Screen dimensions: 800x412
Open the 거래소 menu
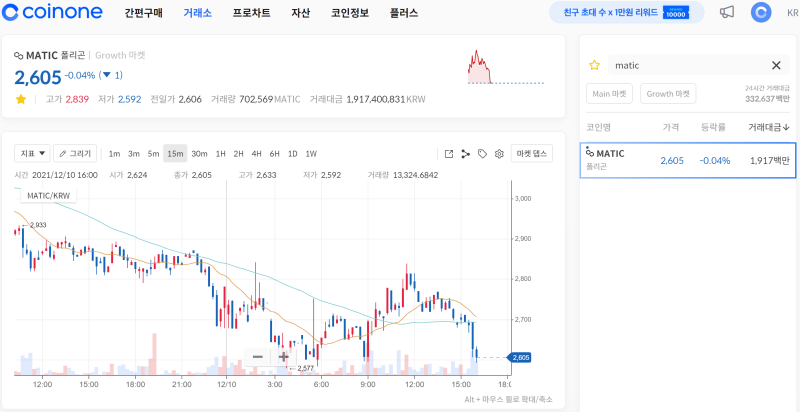point(197,13)
